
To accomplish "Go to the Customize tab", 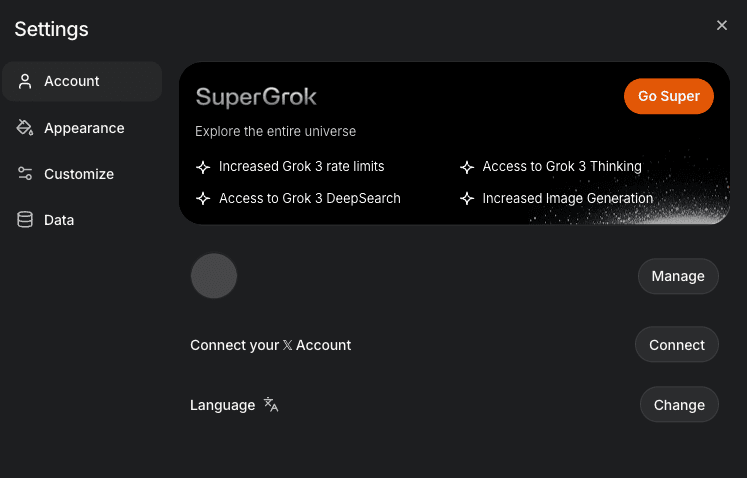I will pyautogui.click(x=78, y=174).
